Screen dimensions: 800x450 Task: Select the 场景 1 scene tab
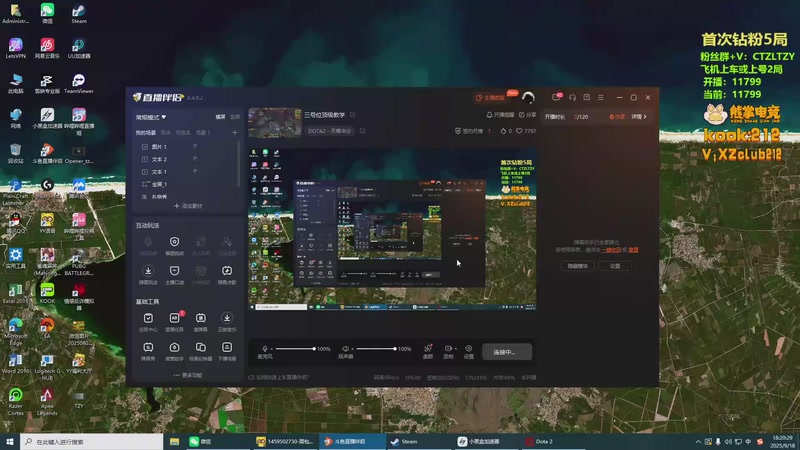pos(203,133)
